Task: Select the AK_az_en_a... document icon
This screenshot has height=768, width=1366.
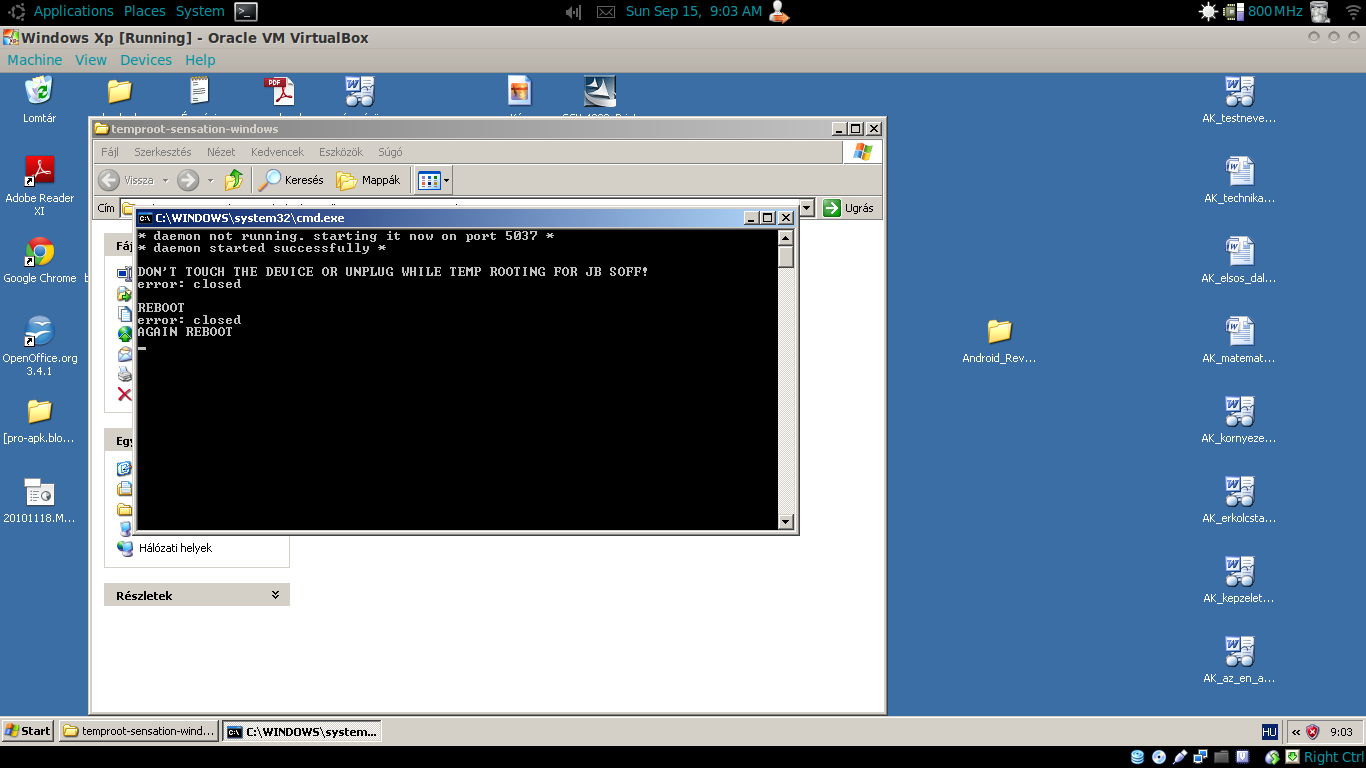Action: click(1239, 651)
